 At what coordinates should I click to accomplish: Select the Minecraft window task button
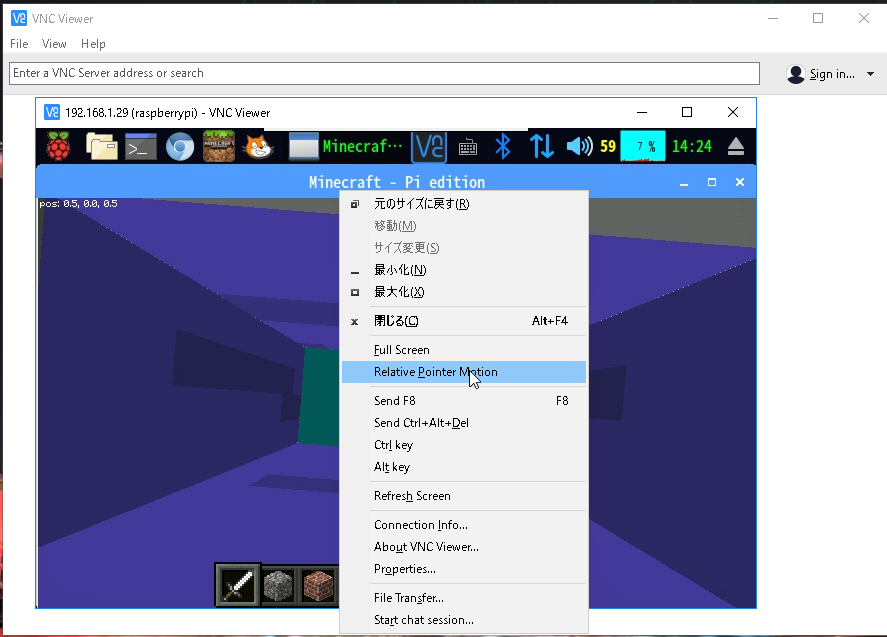tap(346, 147)
